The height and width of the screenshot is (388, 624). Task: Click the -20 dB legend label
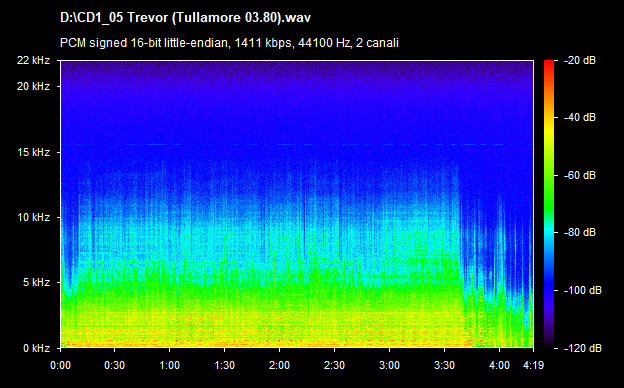click(580, 60)
